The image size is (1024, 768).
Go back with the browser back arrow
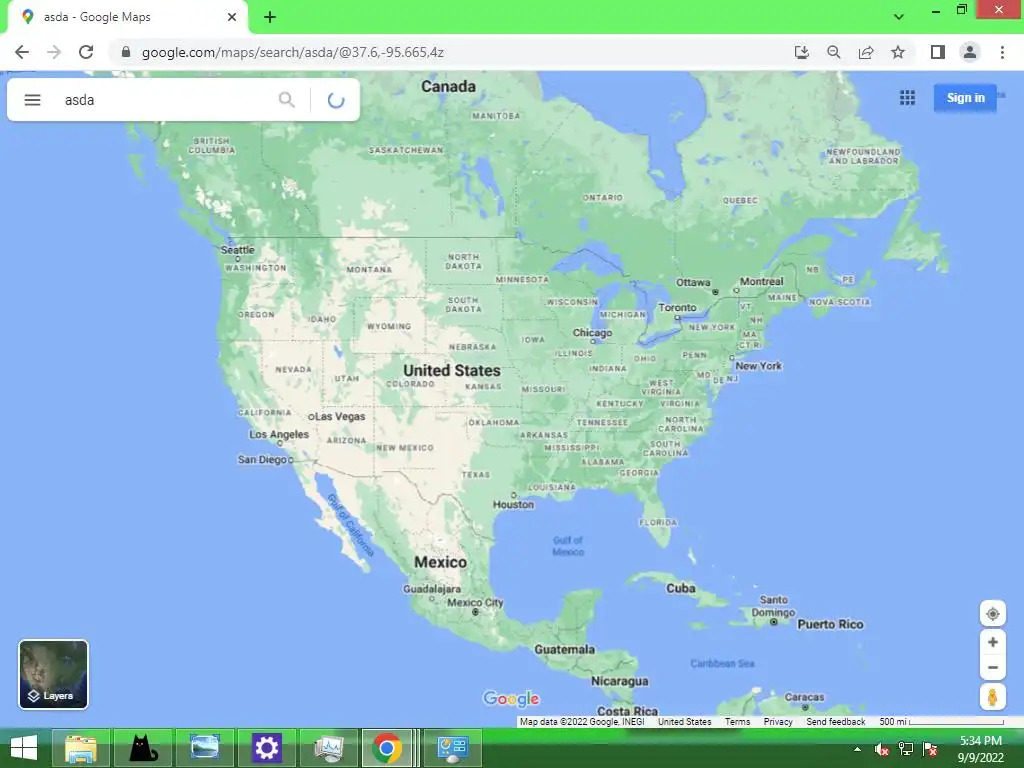point(22,52)
